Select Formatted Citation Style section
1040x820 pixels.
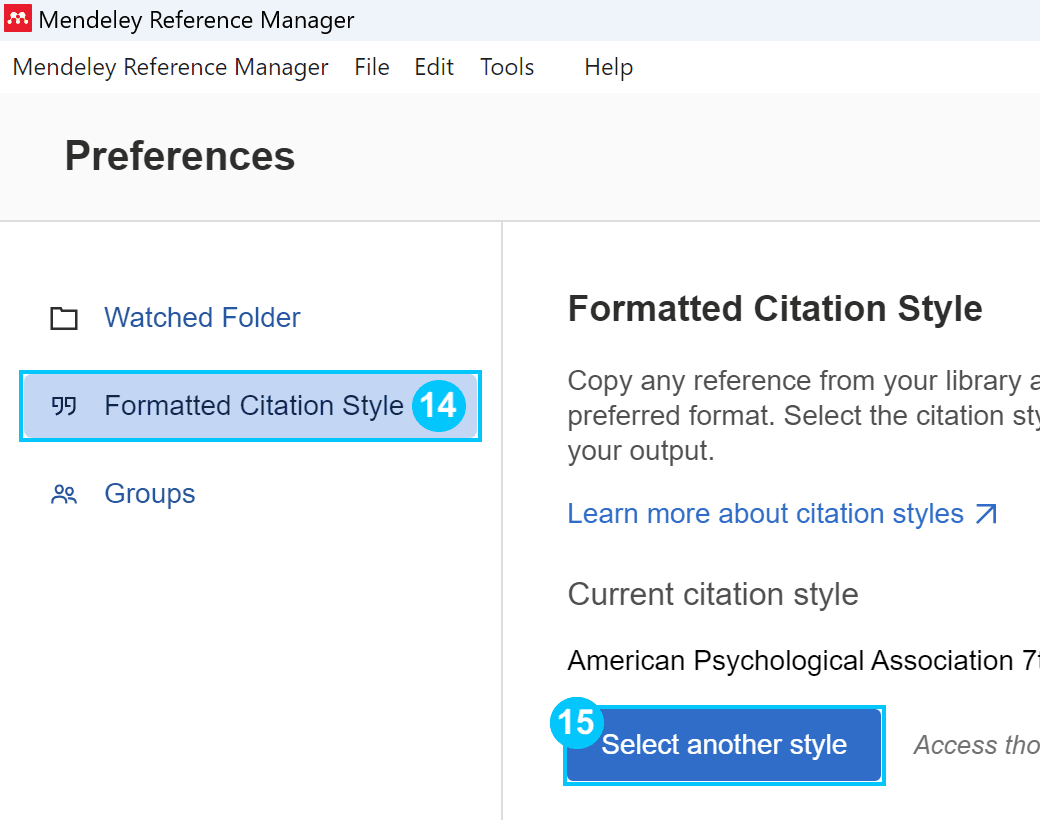point(251,406)
